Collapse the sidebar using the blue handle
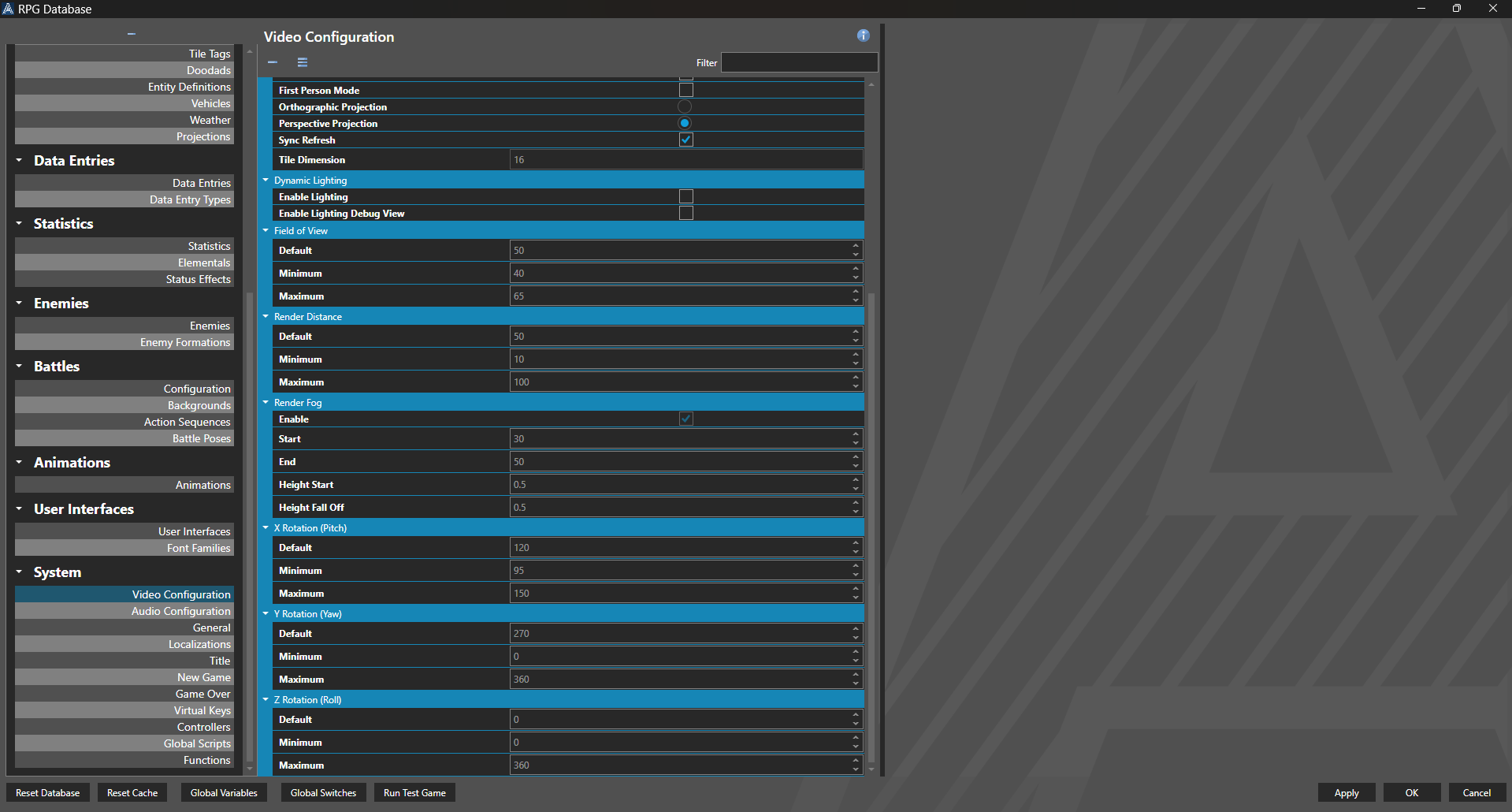The height and width of the screenshot is (812, 1512). [x=131, y=34]
